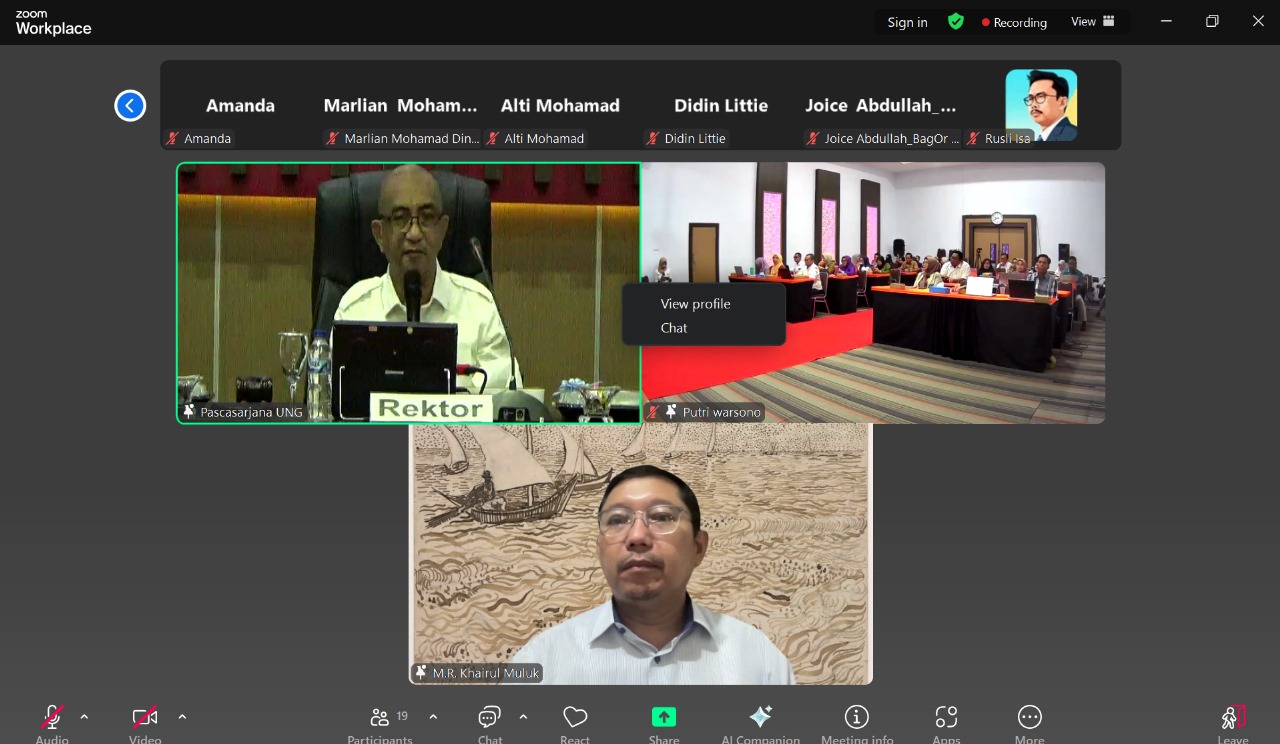This screenshot has width=1280, height=744.
Task: Open Meeting info
Action: pos(857,717)
